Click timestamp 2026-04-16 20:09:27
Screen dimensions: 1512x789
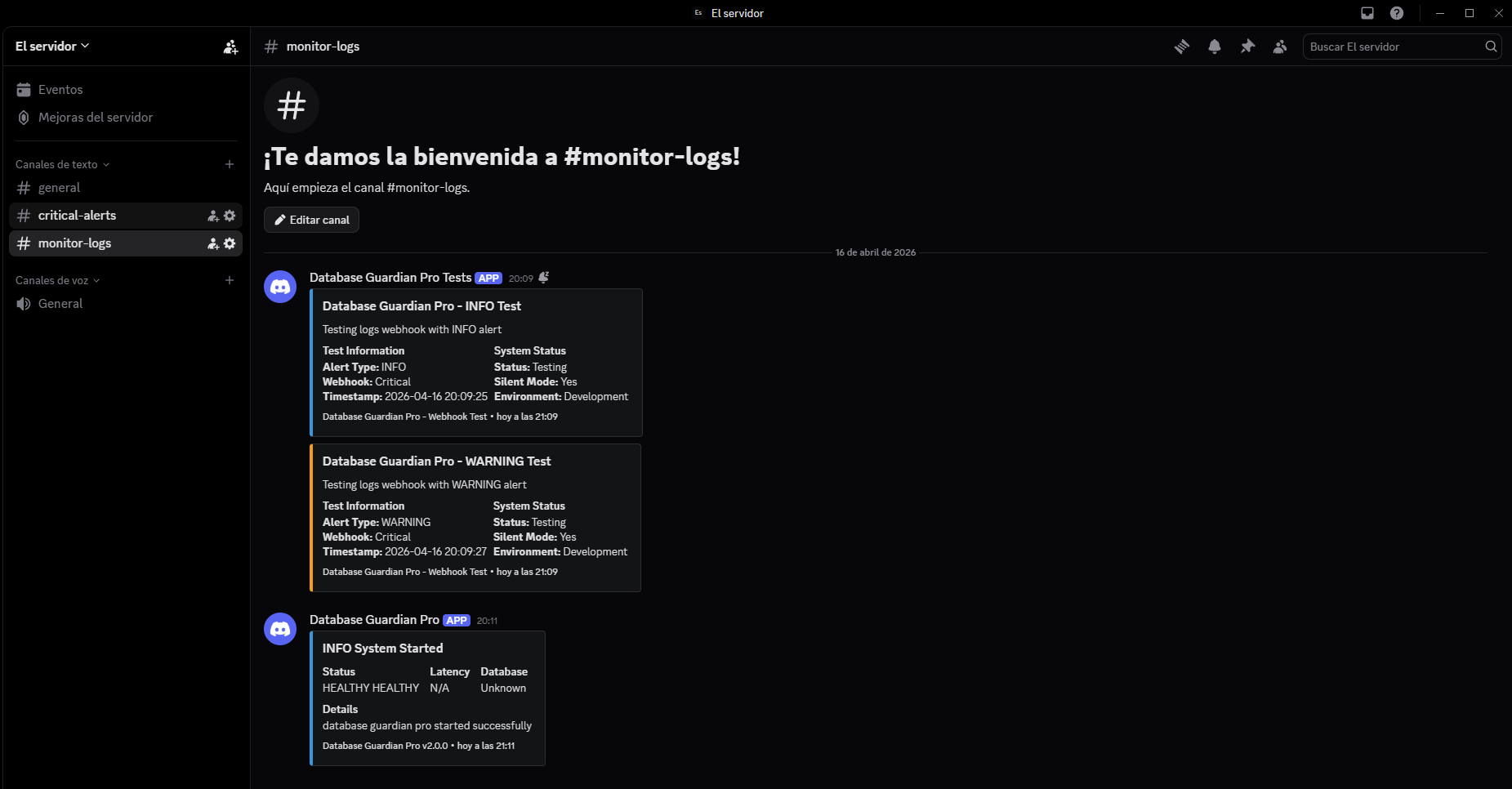(435, 552)
